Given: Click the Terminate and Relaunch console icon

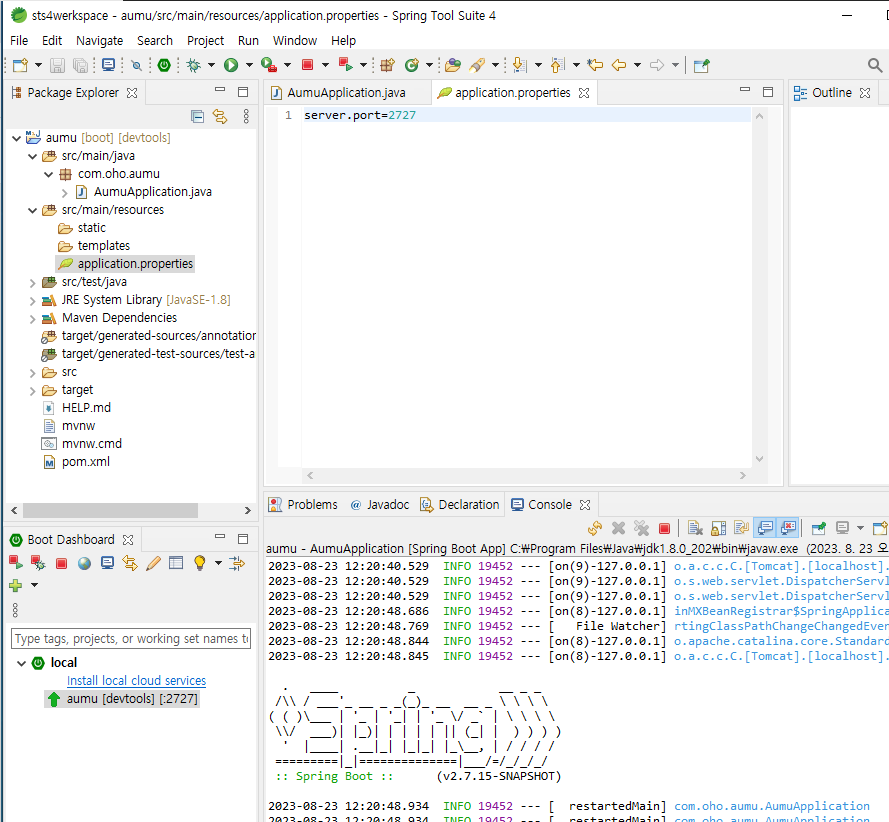Looking at the screenshot, I should click(595, 528).
